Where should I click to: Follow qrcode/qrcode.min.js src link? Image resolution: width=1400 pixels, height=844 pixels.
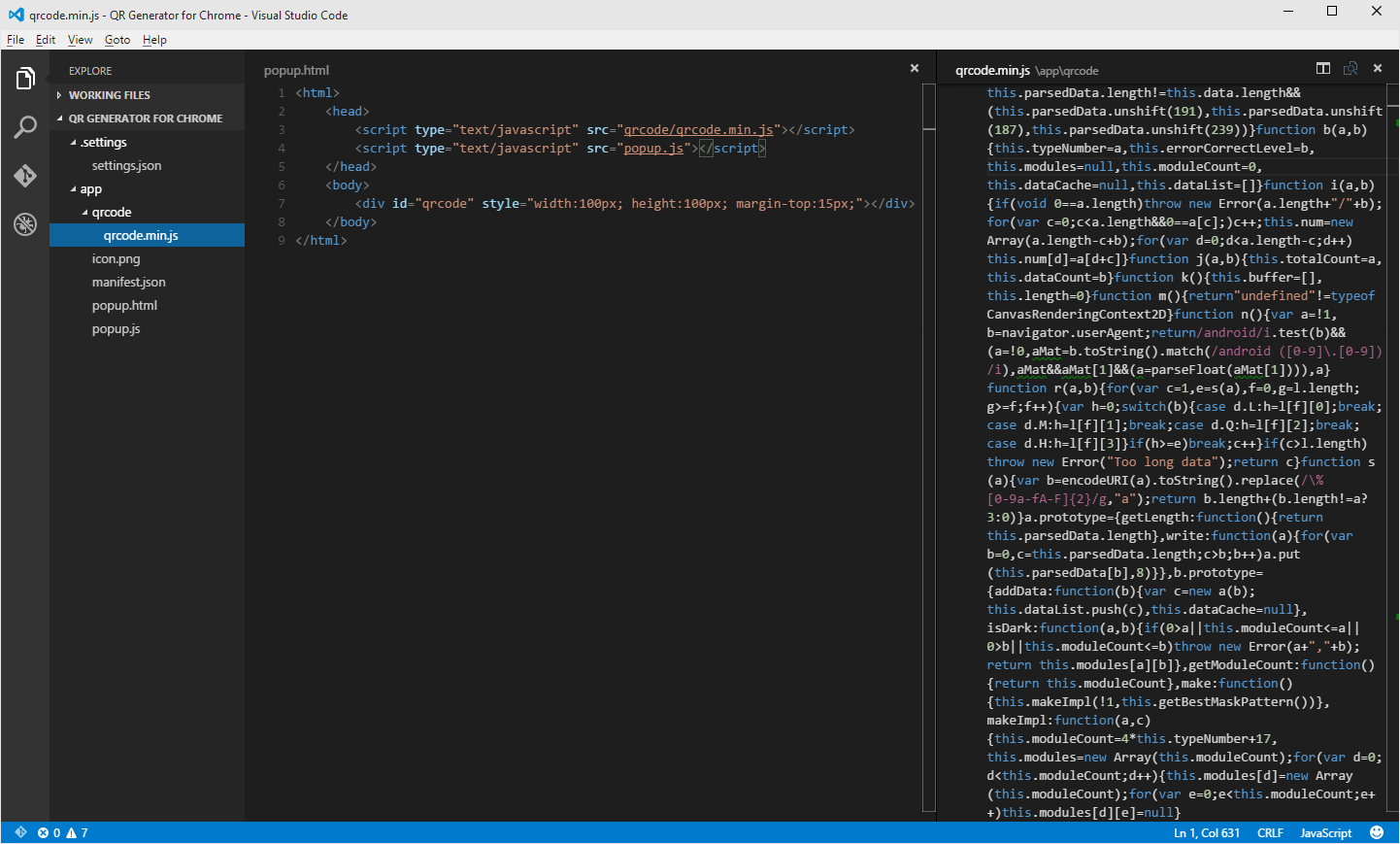point(698,129)
